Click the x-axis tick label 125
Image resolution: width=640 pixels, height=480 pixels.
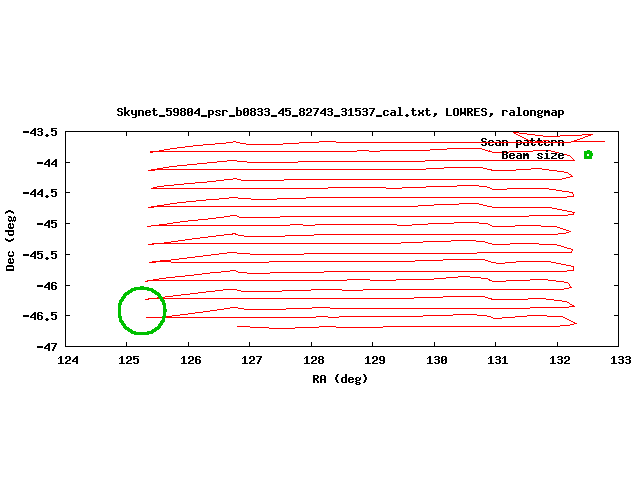pyautogui.click(x=129, y=360)
